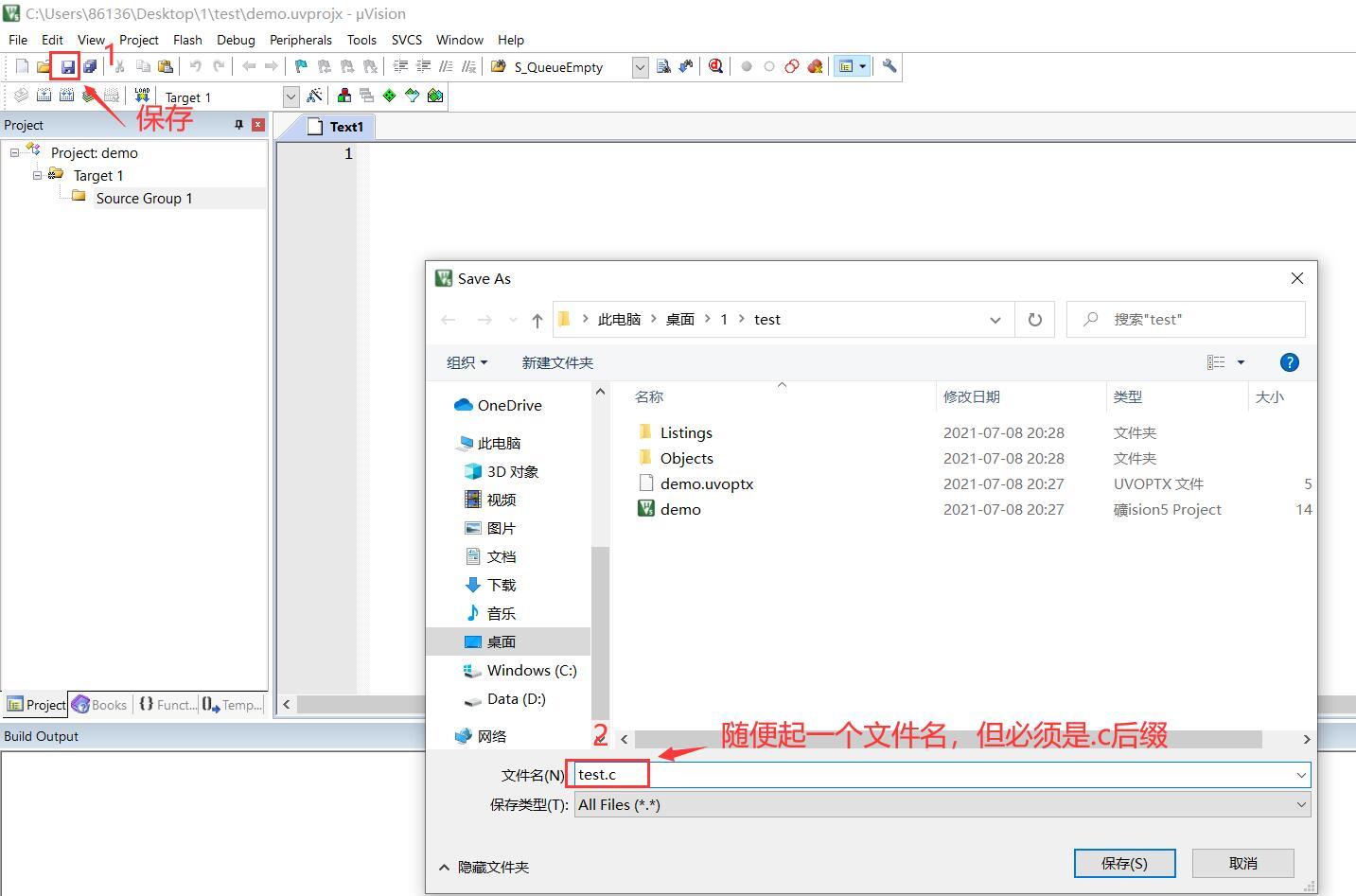
Task: Open the Project menu
Action: 139,40
